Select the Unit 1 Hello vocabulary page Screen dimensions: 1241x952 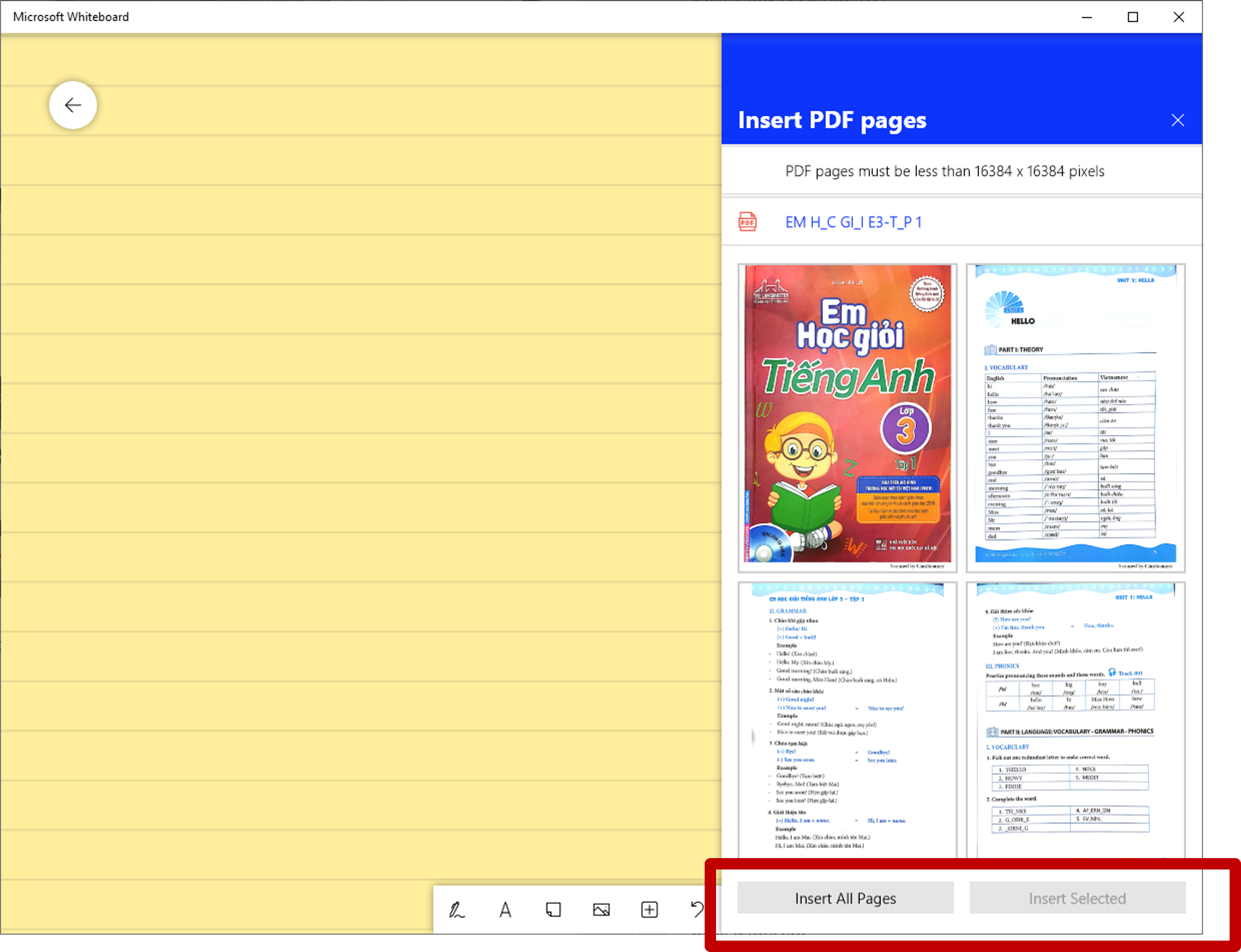click(1075, 417)
